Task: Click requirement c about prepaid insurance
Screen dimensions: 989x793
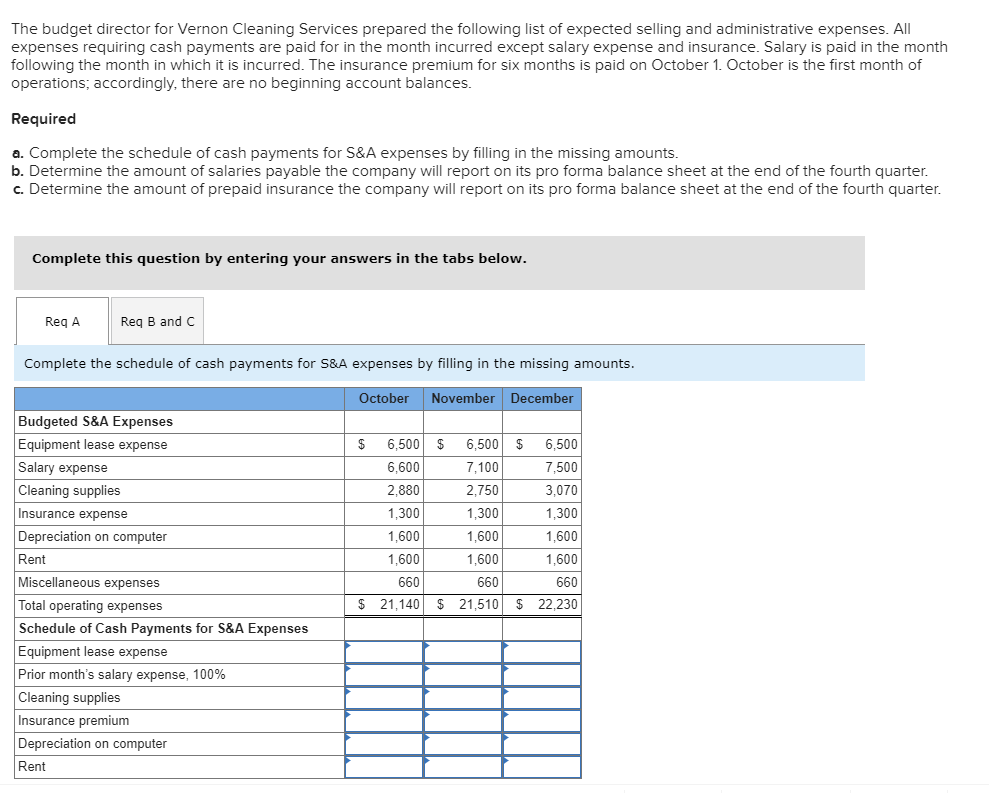Action: pos(476,189)
